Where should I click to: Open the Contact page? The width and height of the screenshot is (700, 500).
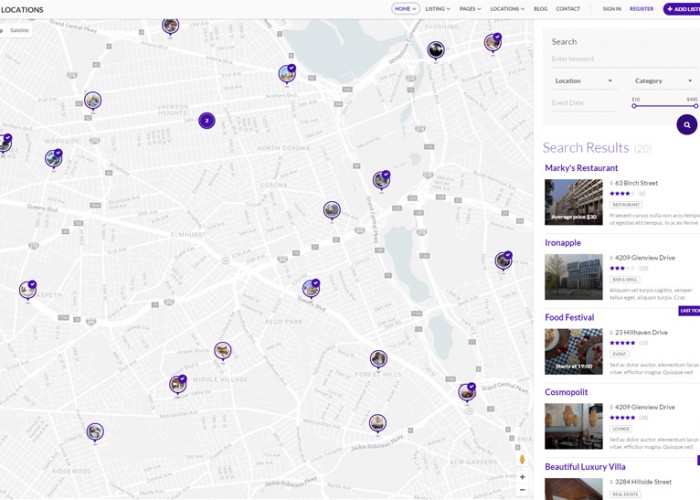[x=568, y=8]
